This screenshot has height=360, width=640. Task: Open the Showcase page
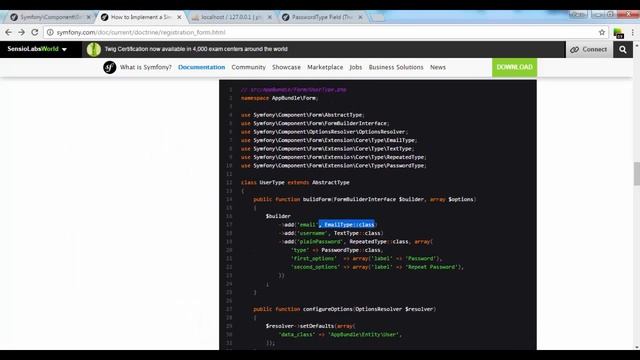(286, 67)
